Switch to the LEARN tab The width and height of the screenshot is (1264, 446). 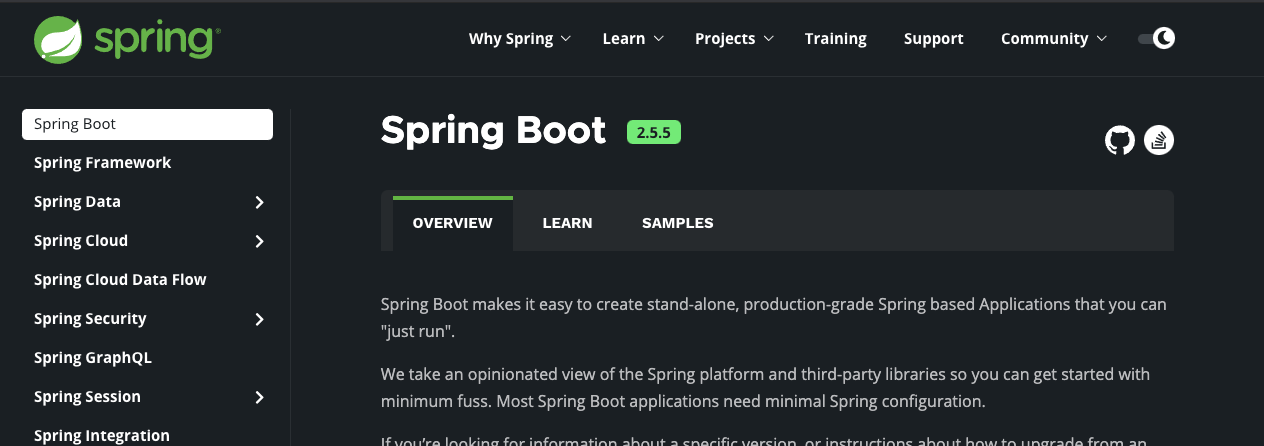pos(567,223)
